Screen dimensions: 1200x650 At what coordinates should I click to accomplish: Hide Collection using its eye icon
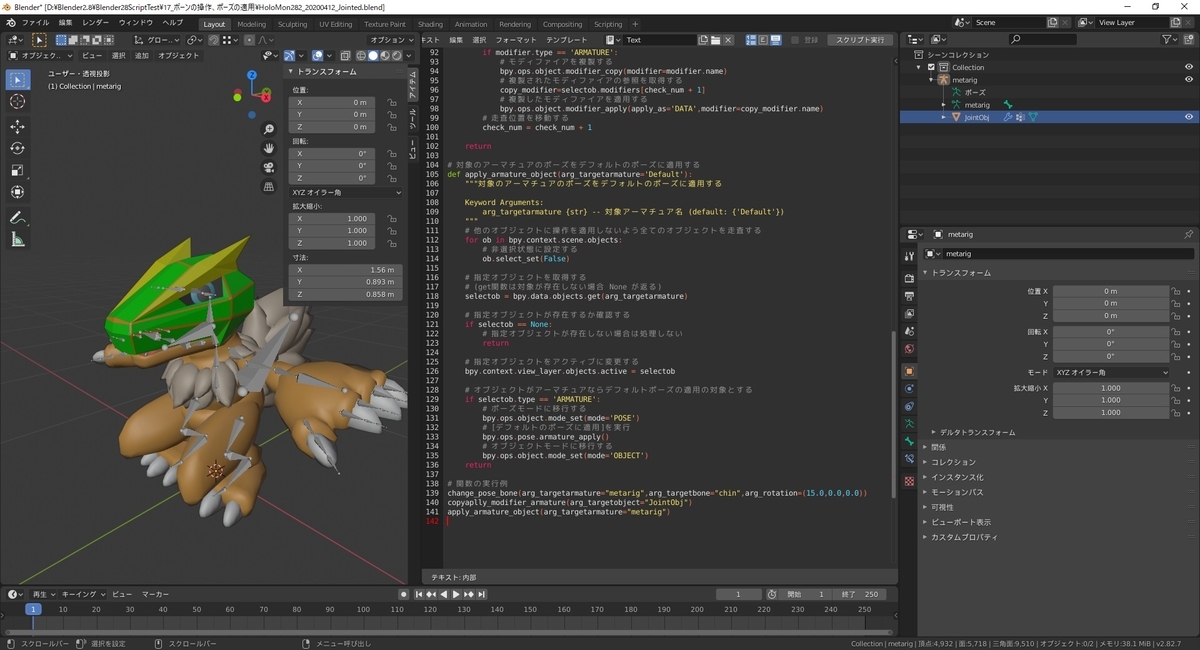[x=1189, y=67]
